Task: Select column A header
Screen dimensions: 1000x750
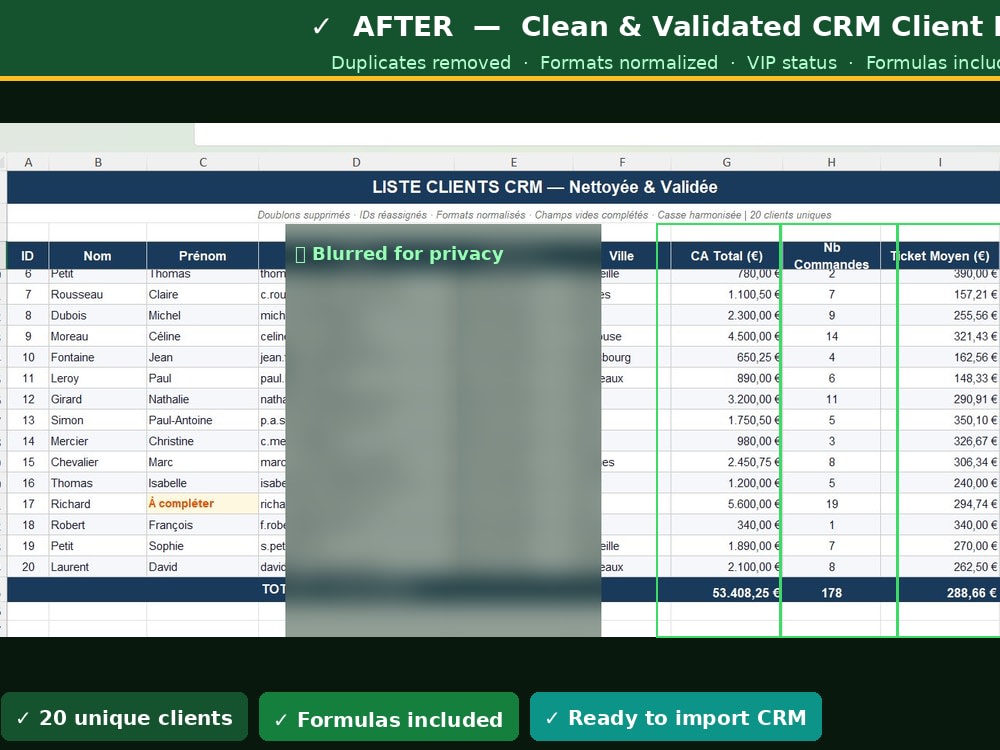Action: coord(28,163)
